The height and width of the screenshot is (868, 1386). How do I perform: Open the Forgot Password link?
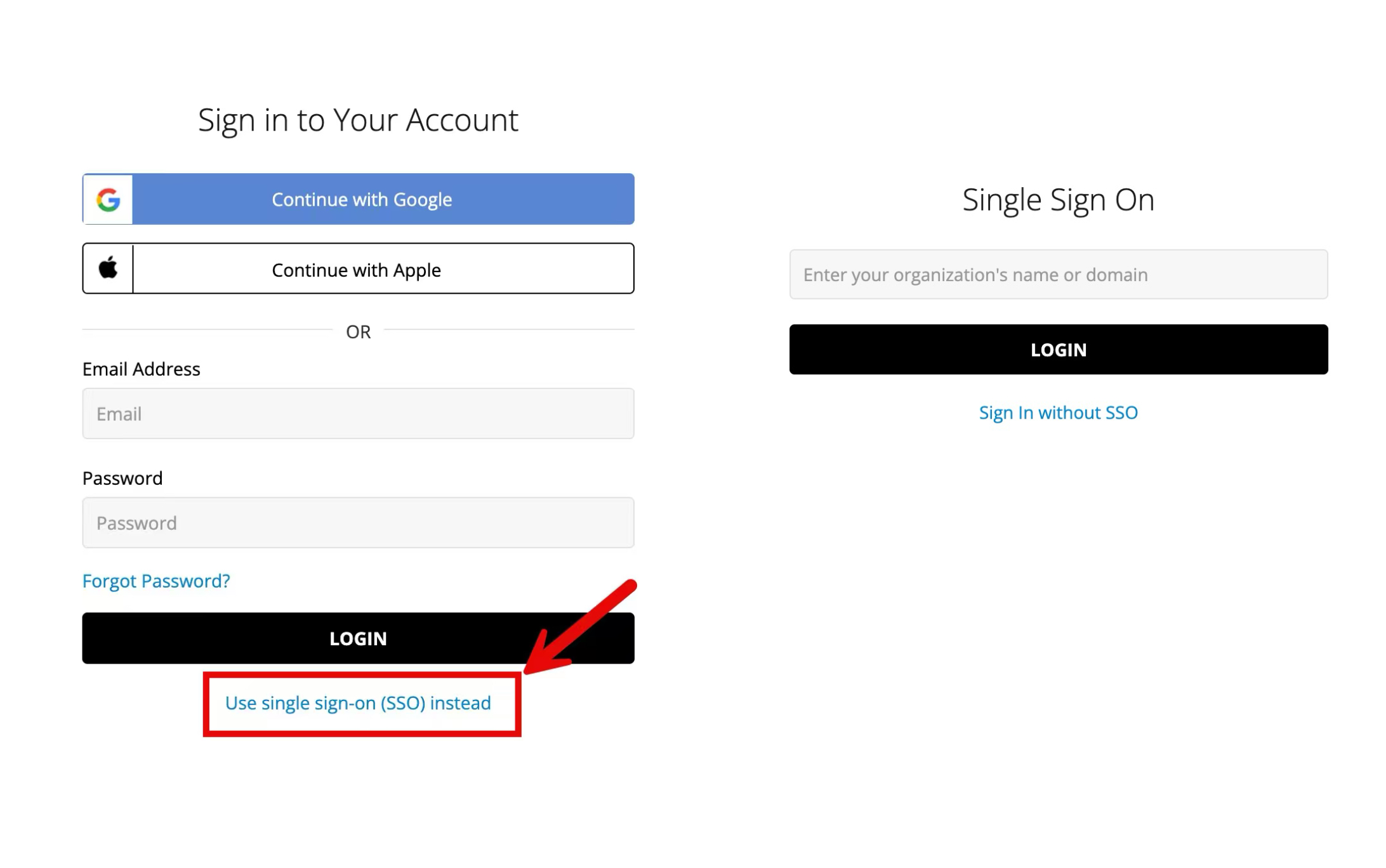[x=156, y=581]
